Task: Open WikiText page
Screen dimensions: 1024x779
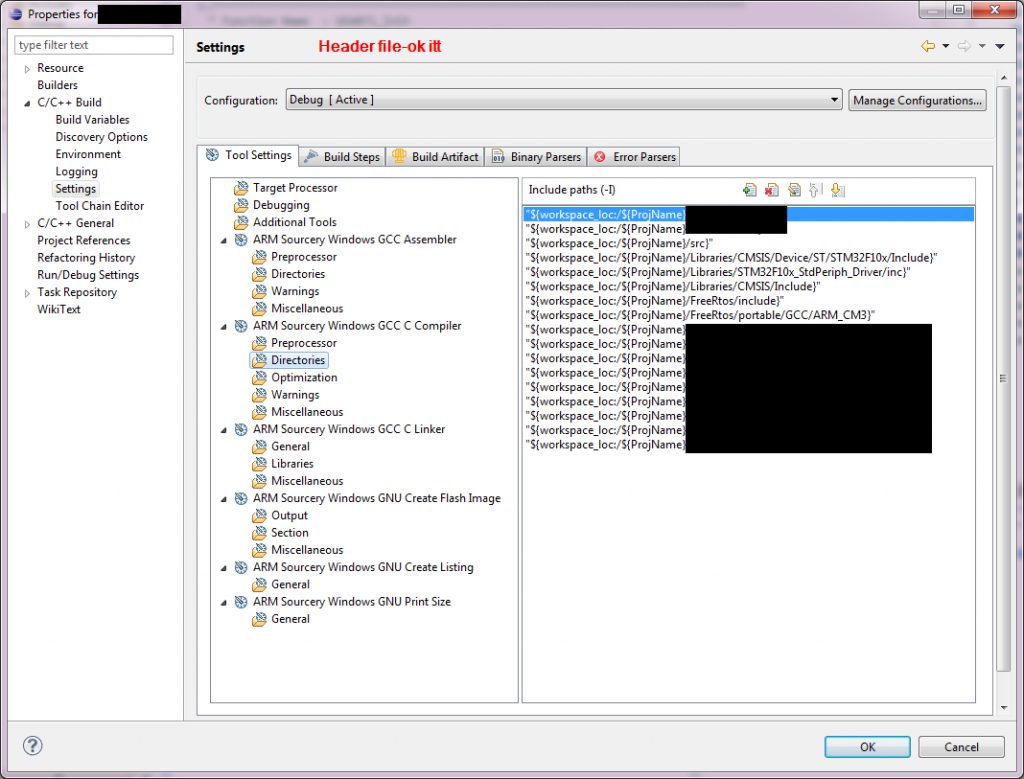Action: (58, 310)
